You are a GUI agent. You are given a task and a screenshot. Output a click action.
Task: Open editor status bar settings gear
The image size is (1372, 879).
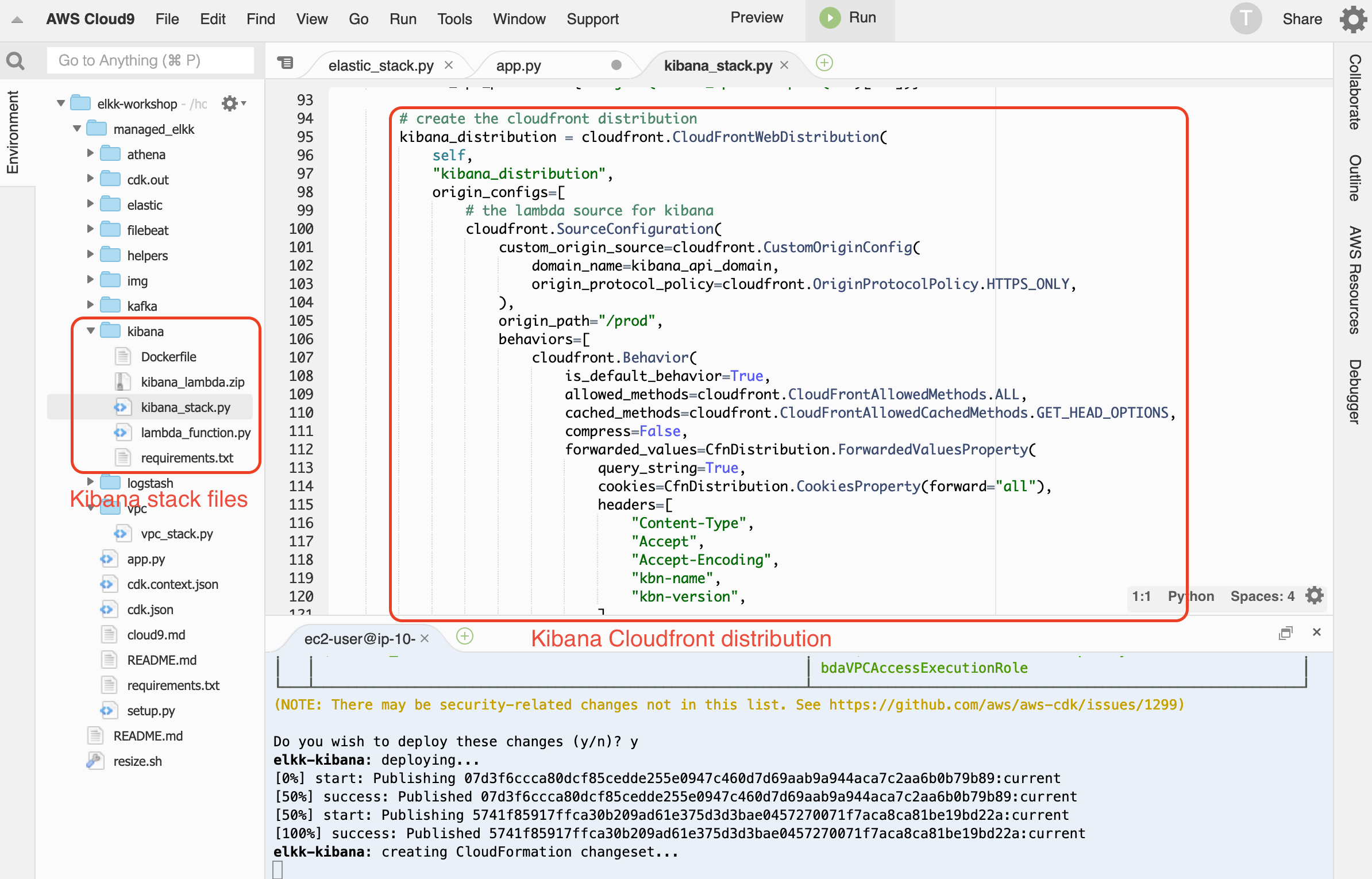pyautogui.click(x=1314, y=596)
